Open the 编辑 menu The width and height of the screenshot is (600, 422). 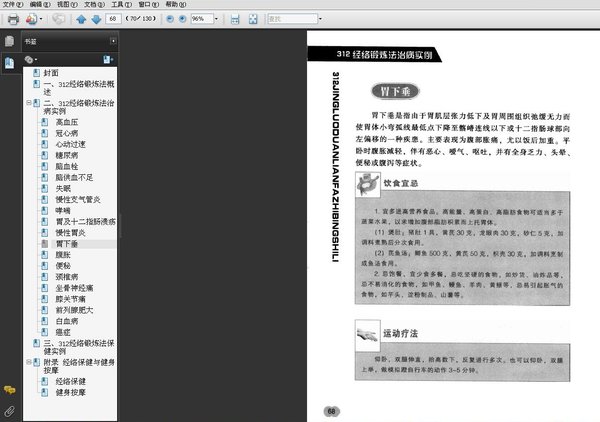(40, 5)
